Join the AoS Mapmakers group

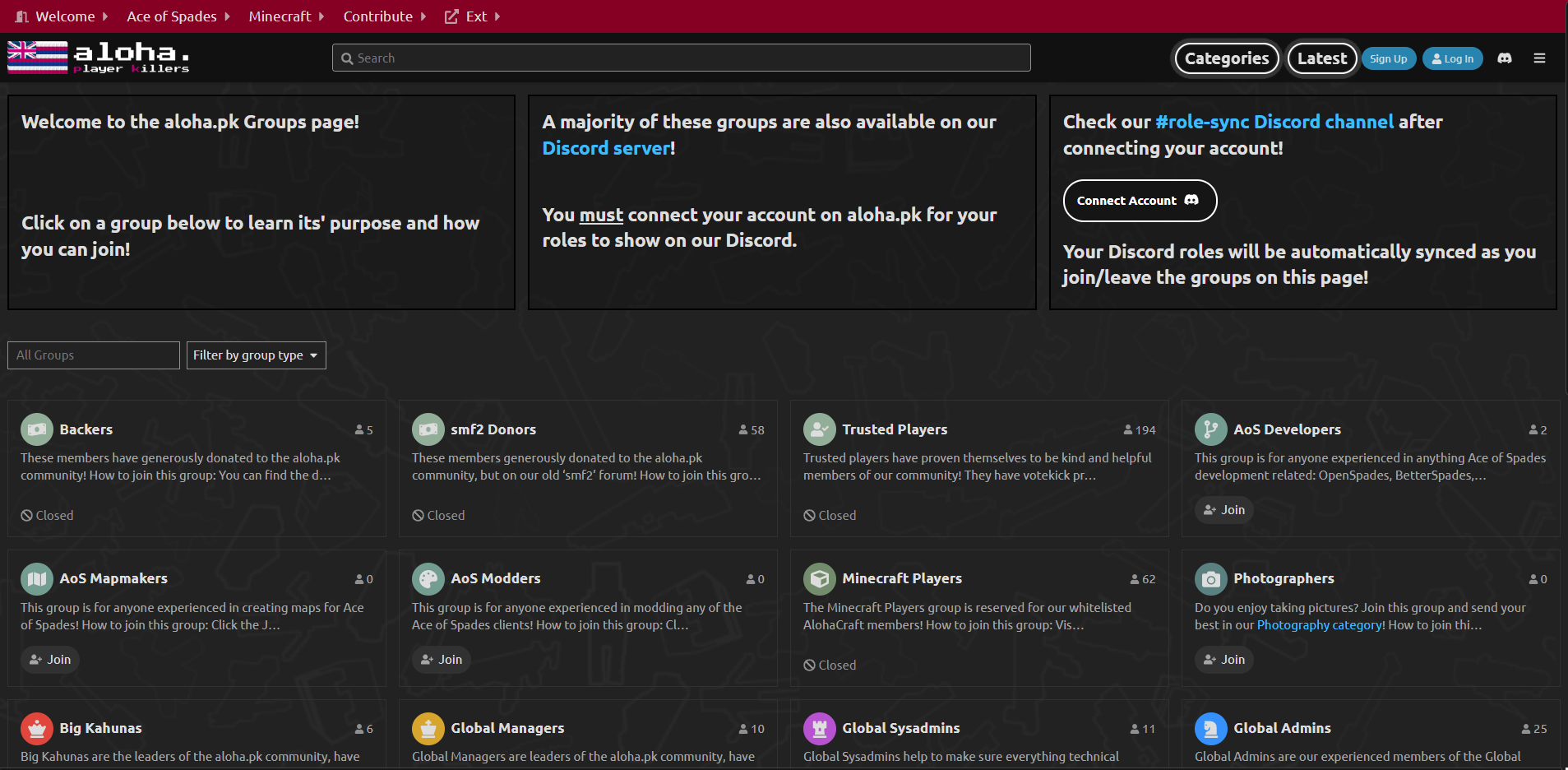pyautogui.click(x=50, y=660)
